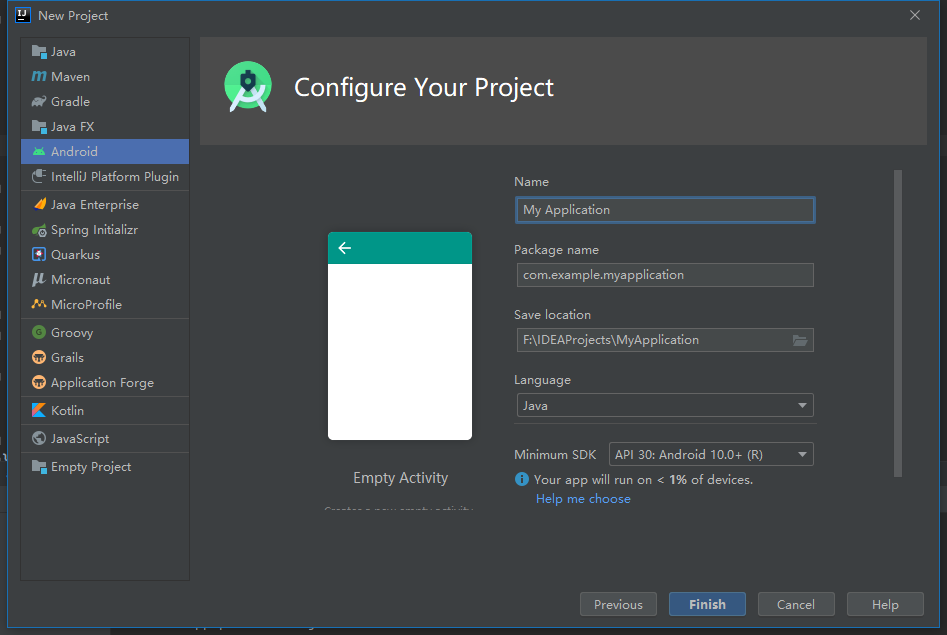
Task: Click the Finish button
Action: pyautogui.click(x=707, y=604)
